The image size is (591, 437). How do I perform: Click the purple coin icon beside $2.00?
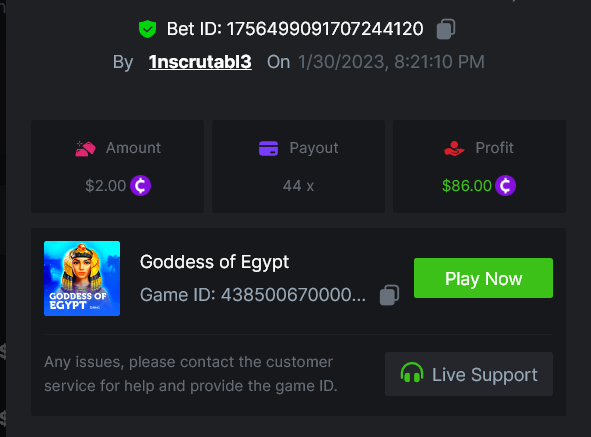141,186
